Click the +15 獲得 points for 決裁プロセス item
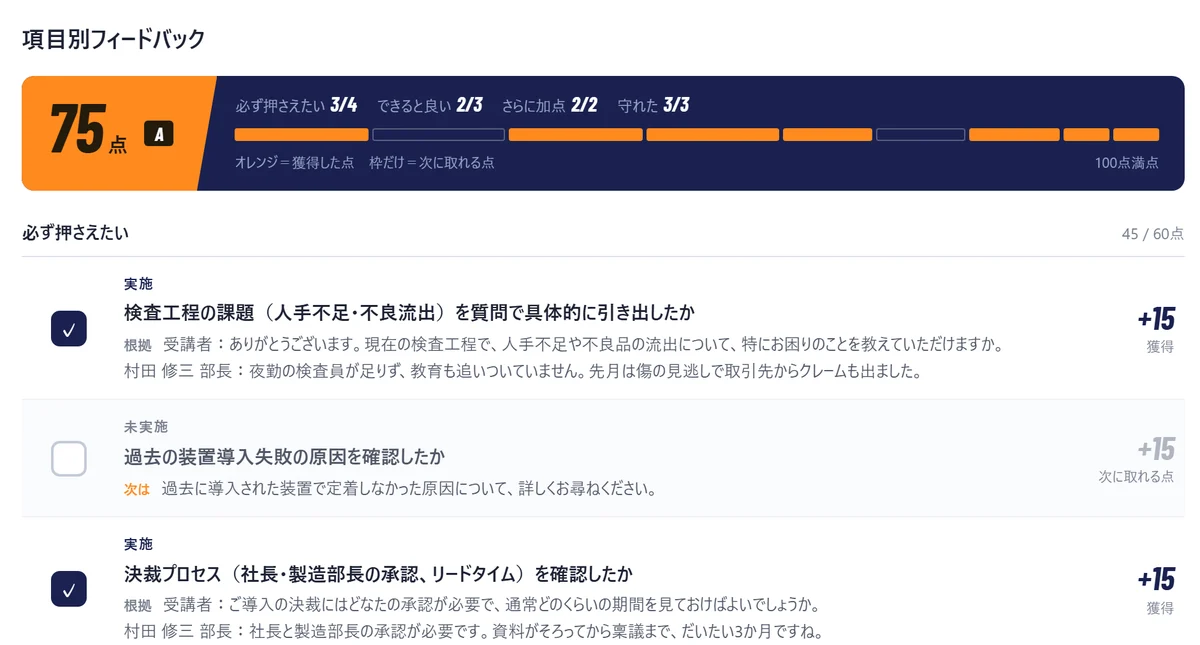1200x645 pixels. point(1155,590)
